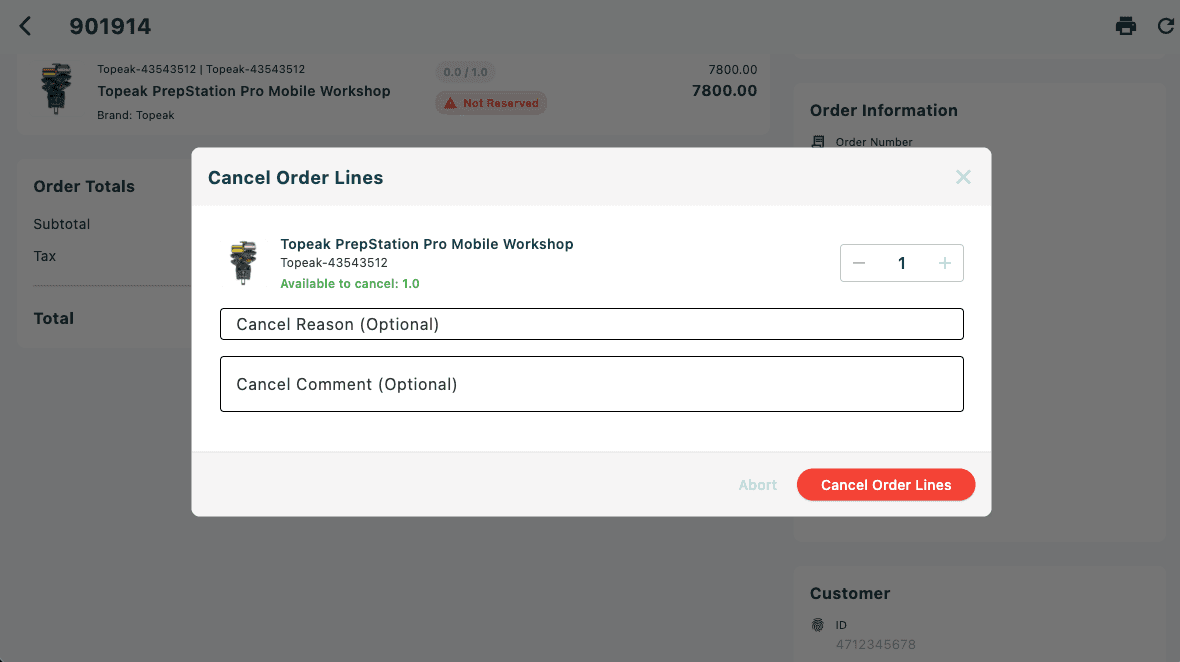Click the product thumbnail in the order line
Screen dimensions: 1180x662
(56, 89)
